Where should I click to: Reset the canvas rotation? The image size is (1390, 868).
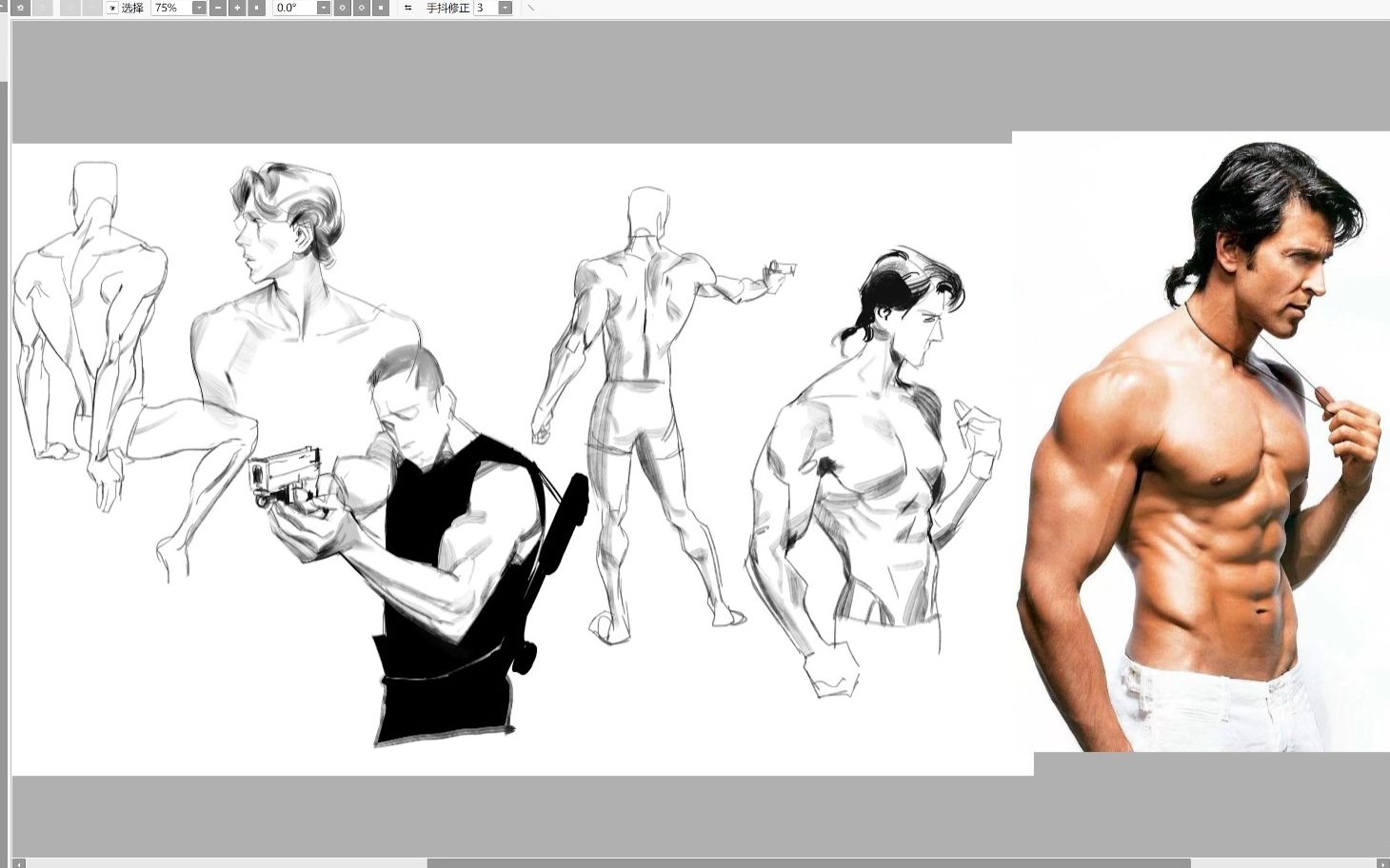click(x=381, y=8)
